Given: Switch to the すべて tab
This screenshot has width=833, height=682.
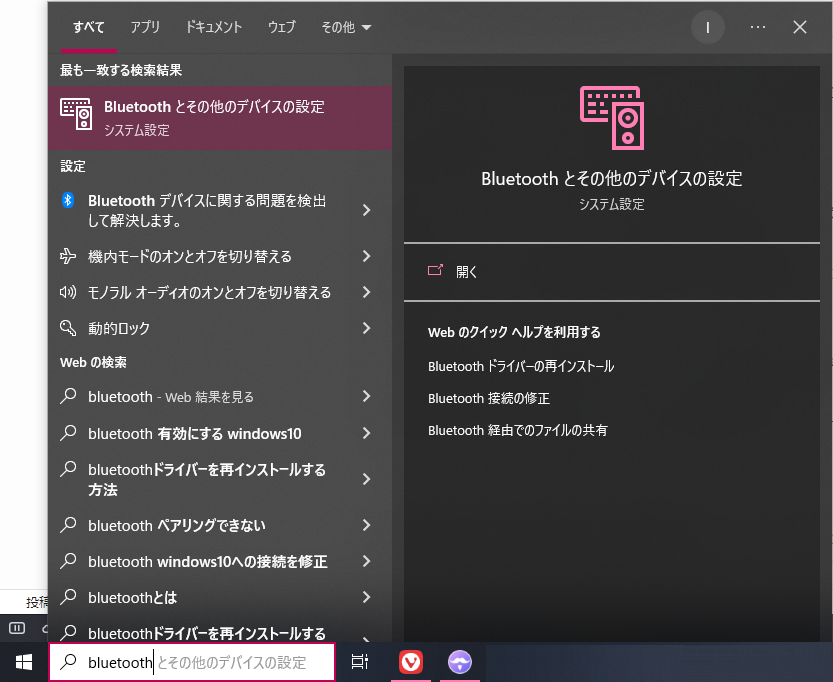Looking at the screenshot, I should click(x=89, y=27).
